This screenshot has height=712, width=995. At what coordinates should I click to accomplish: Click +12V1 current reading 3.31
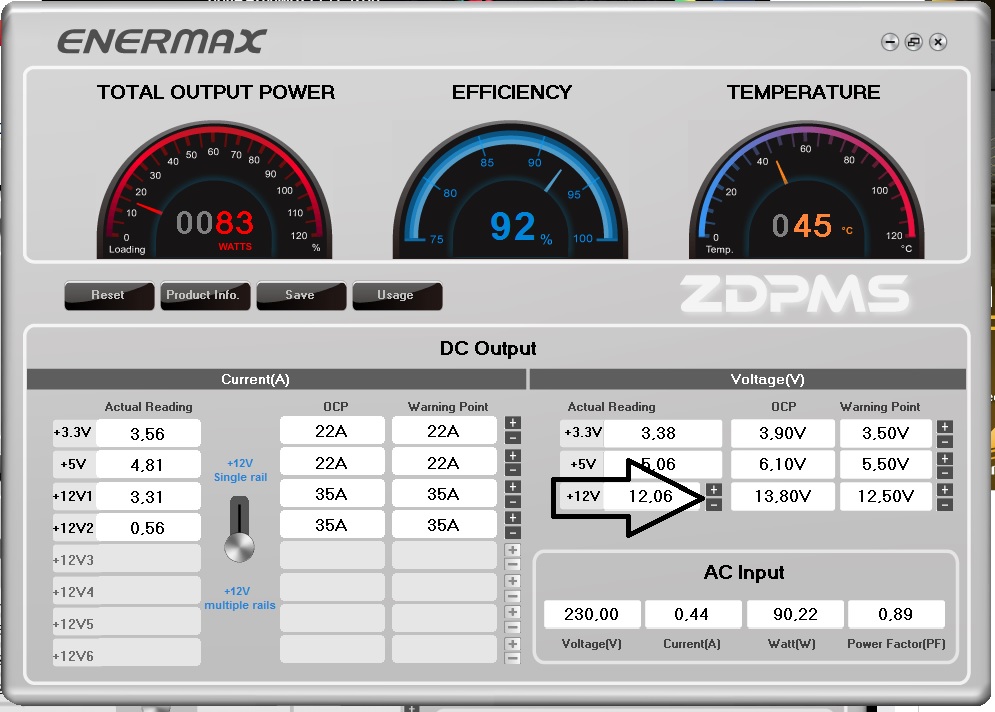click(148, 497)
